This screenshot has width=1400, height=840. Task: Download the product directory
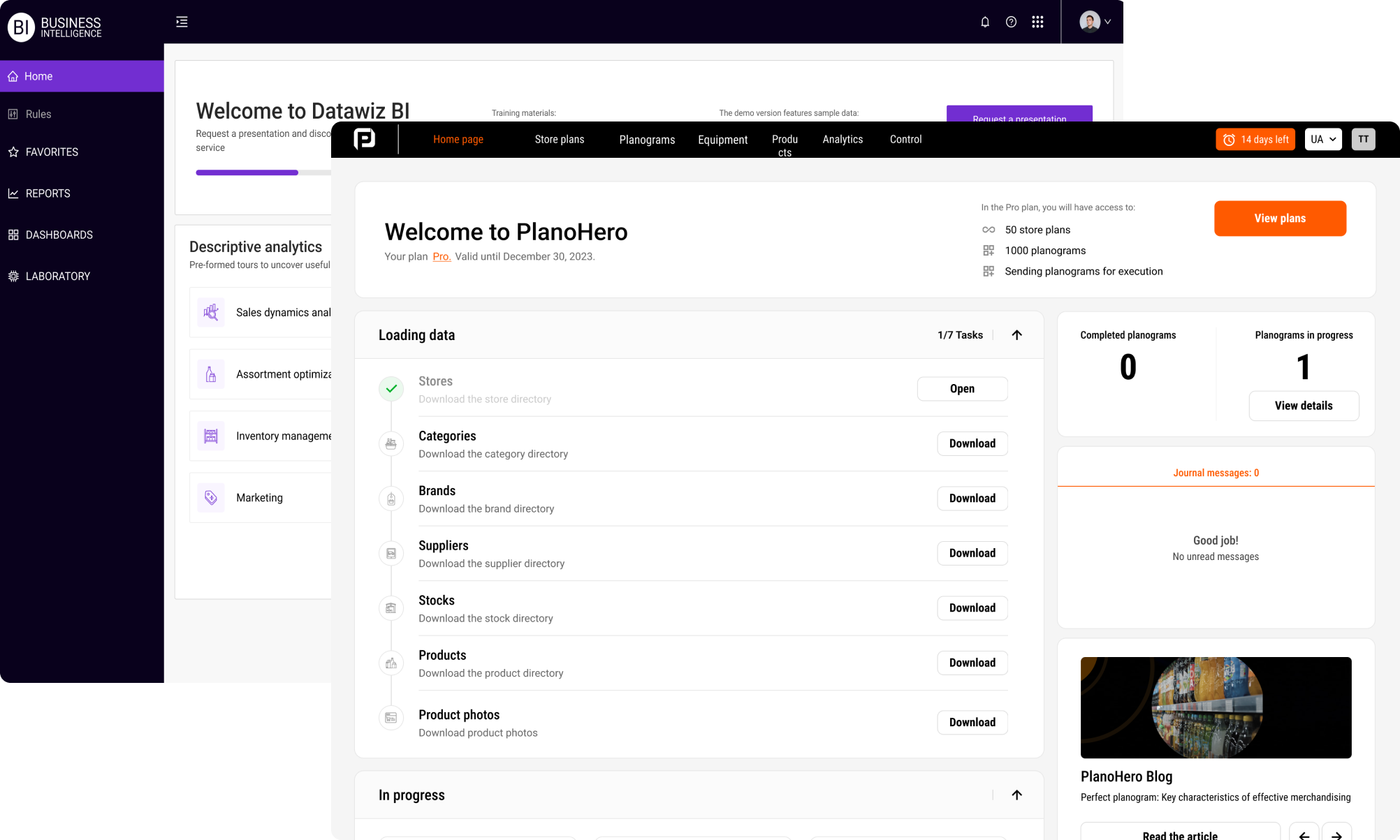click(x=972, y=663)
